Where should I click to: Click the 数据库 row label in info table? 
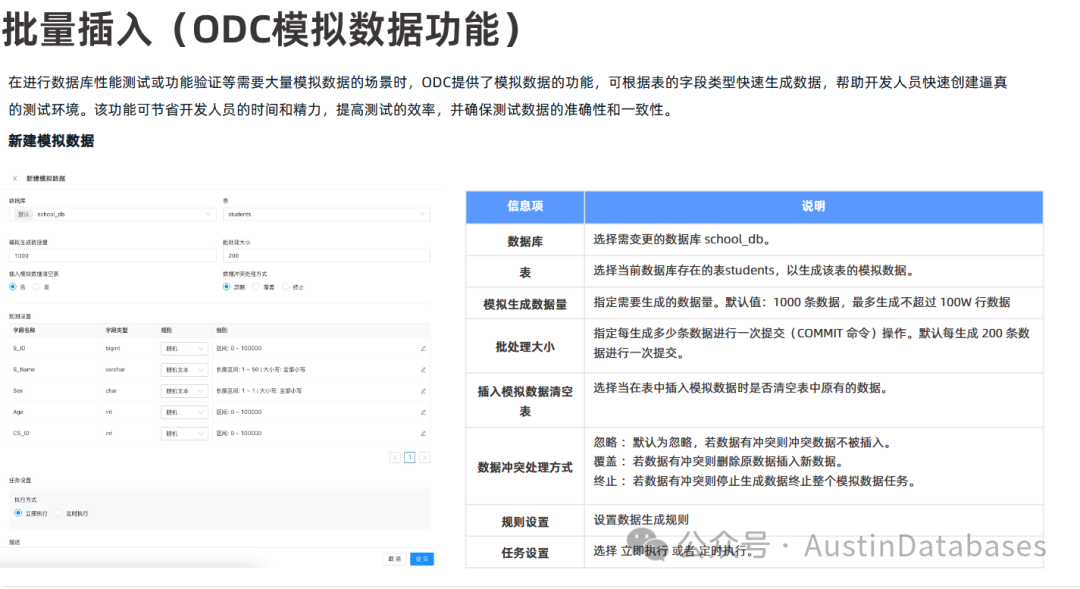tap(525, 242)
